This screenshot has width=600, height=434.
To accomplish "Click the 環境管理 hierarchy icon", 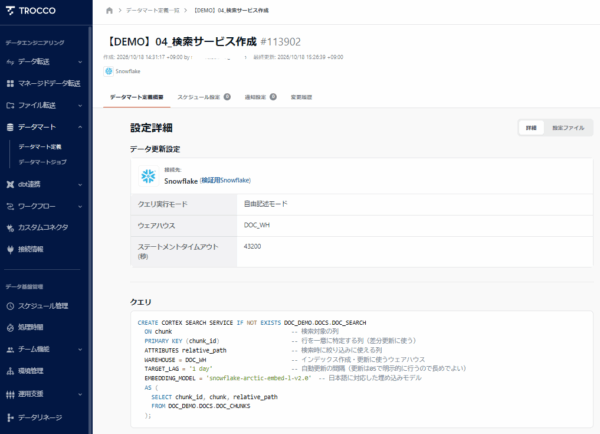I will 10,371.
